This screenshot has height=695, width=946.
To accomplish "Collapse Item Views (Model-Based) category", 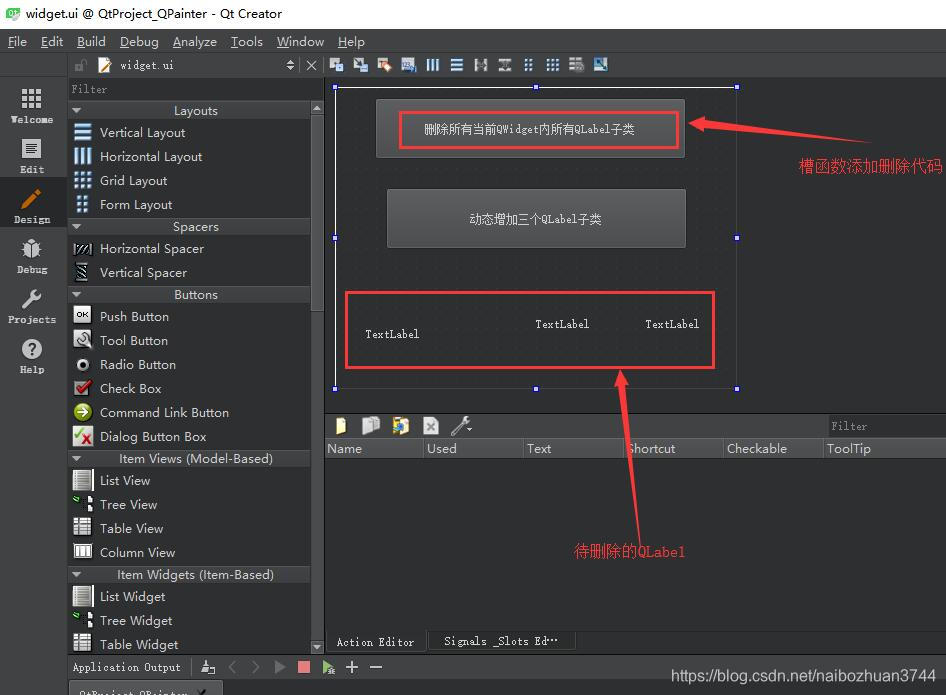I will click(x=77, y=459).
